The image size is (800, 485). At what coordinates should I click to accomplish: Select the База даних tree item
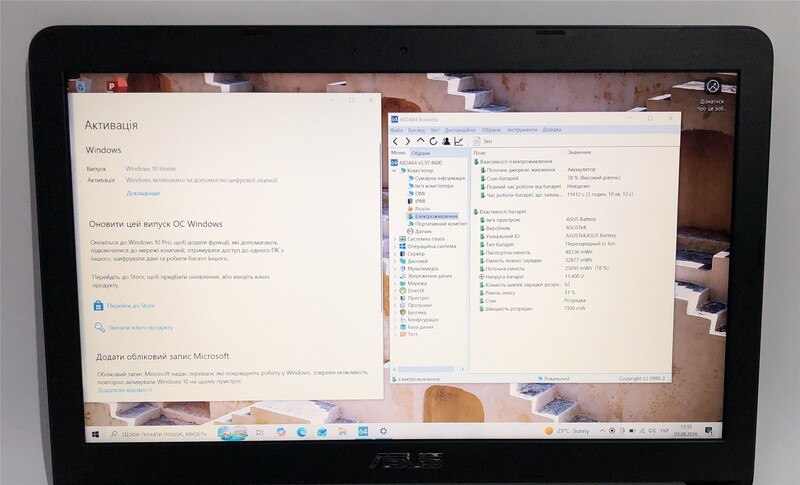(x=420, y=327)
